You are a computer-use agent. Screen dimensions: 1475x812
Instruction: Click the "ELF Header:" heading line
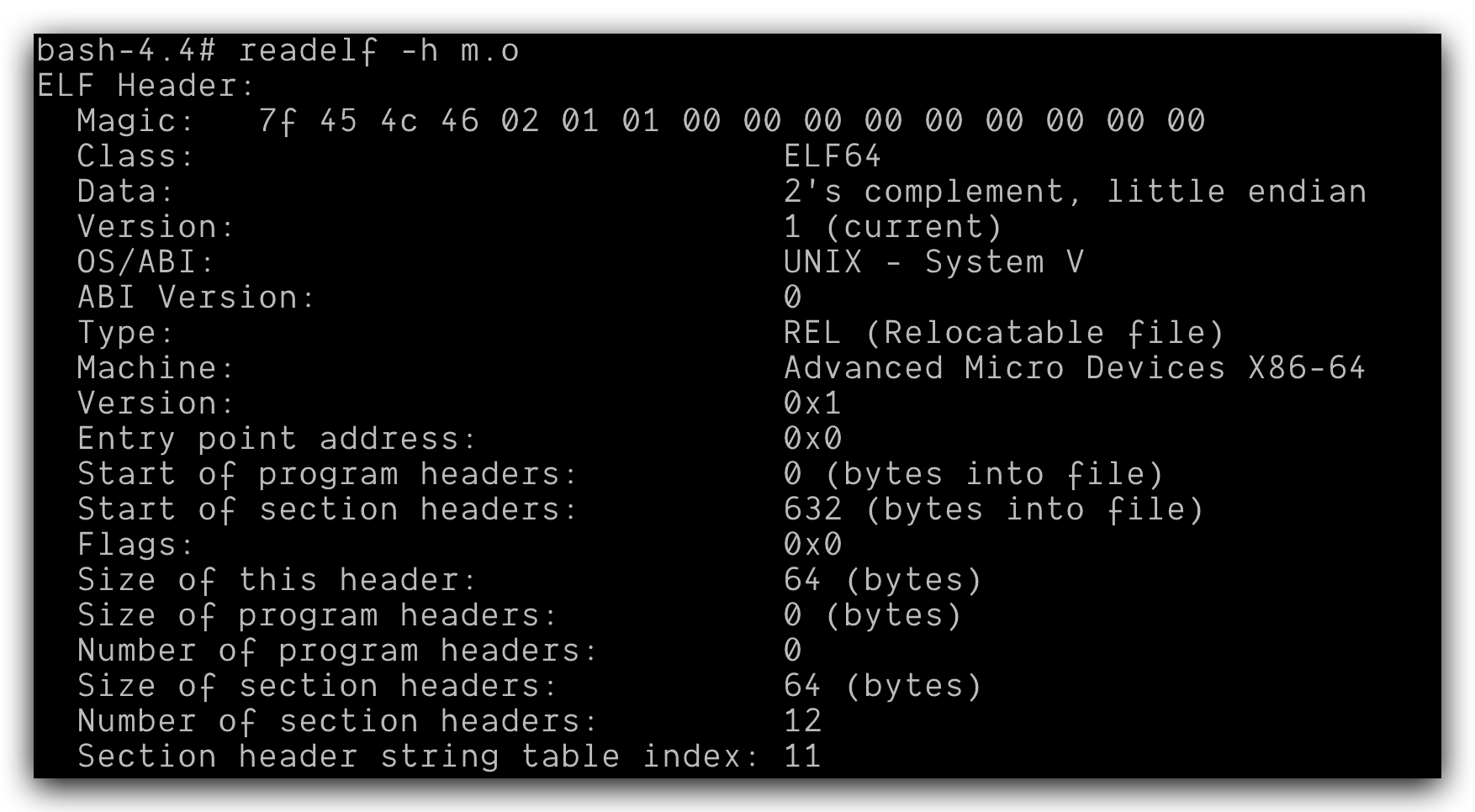(x=145, y=86)
